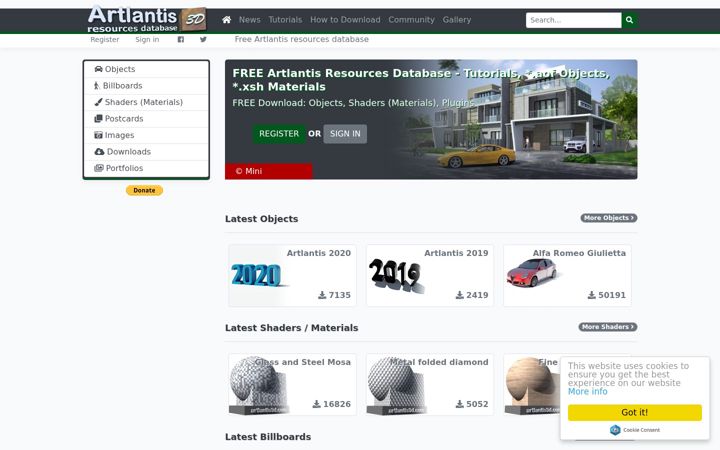
Task: Focus the Search input field
Action: point(574,20)
